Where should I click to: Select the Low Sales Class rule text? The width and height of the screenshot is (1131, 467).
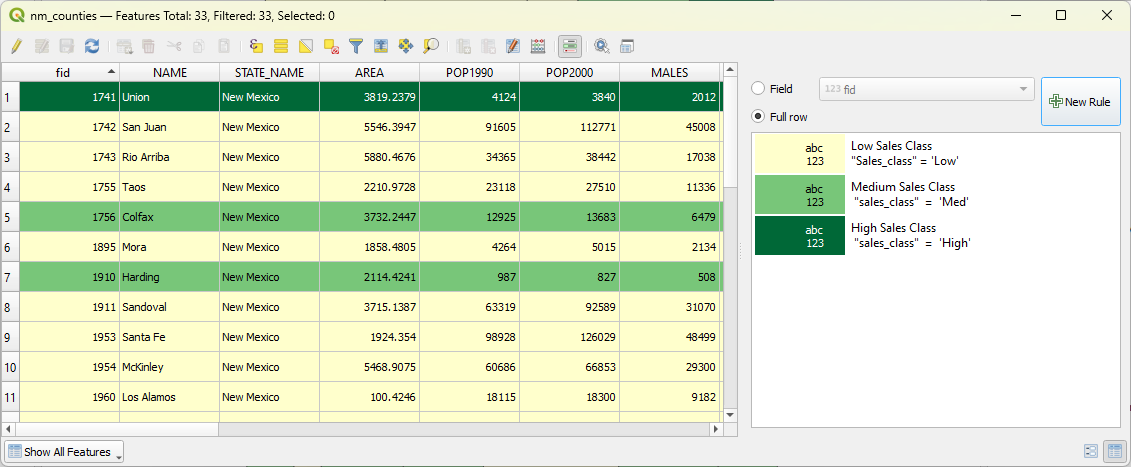(905, 154)
